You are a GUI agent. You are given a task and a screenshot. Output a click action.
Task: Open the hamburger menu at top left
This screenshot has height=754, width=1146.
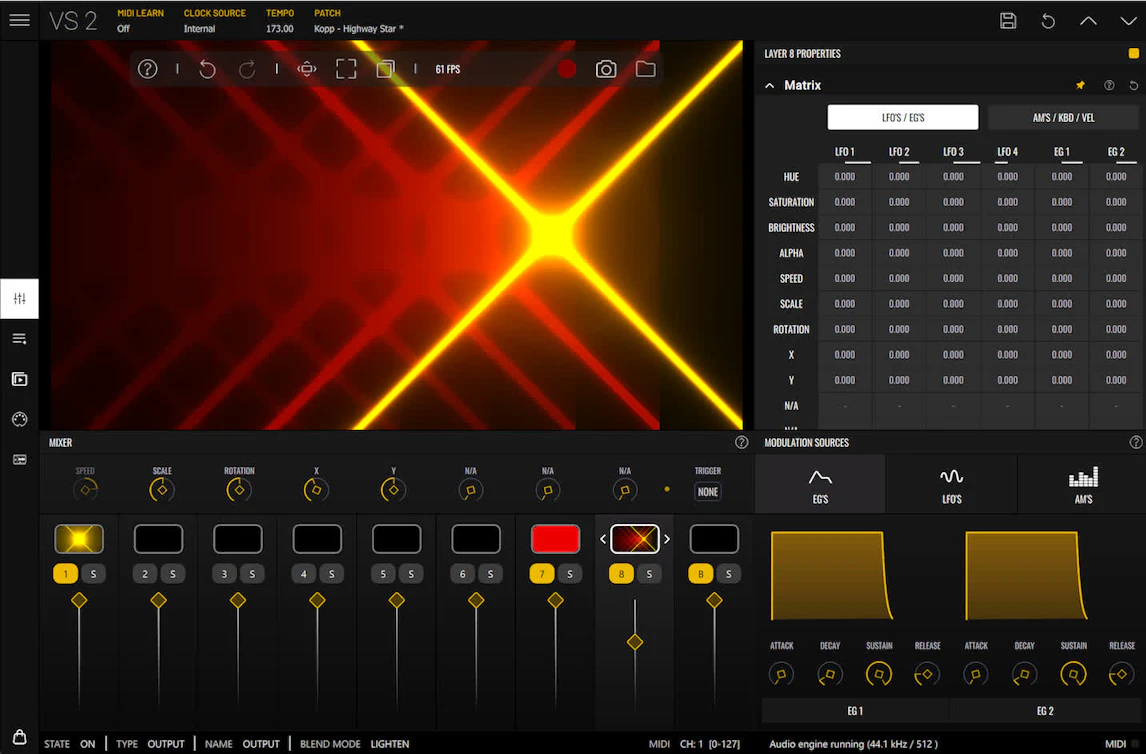point(19,20)
